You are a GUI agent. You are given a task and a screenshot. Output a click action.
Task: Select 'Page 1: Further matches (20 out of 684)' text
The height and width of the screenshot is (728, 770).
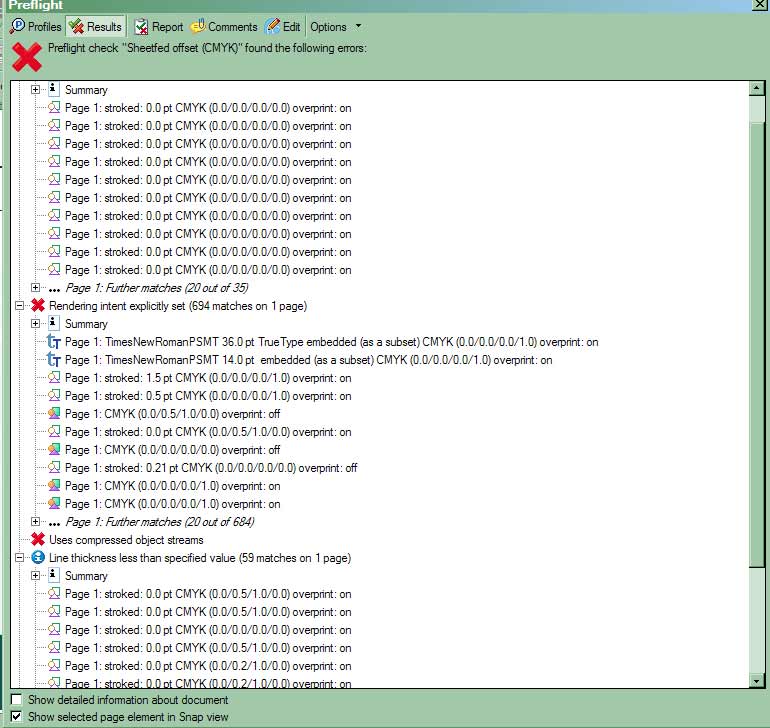tap(160, 522)
